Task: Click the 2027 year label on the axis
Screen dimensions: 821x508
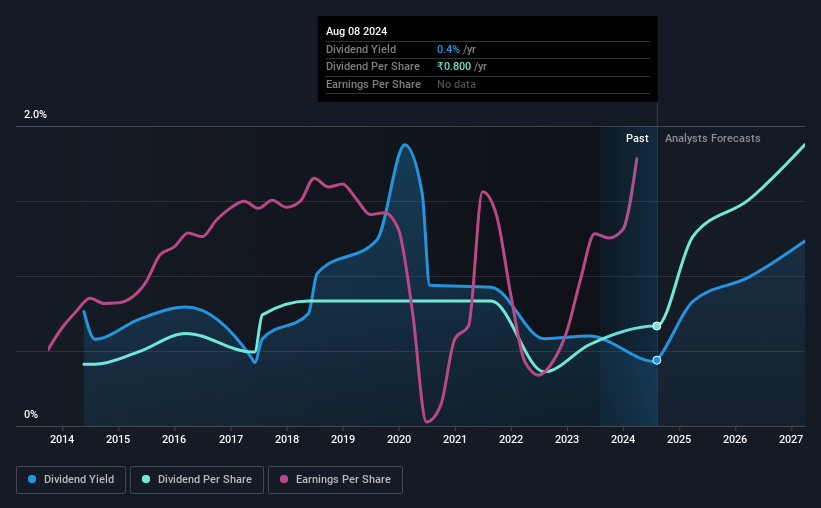Action: pyautogui.click(x=791, y=439)
